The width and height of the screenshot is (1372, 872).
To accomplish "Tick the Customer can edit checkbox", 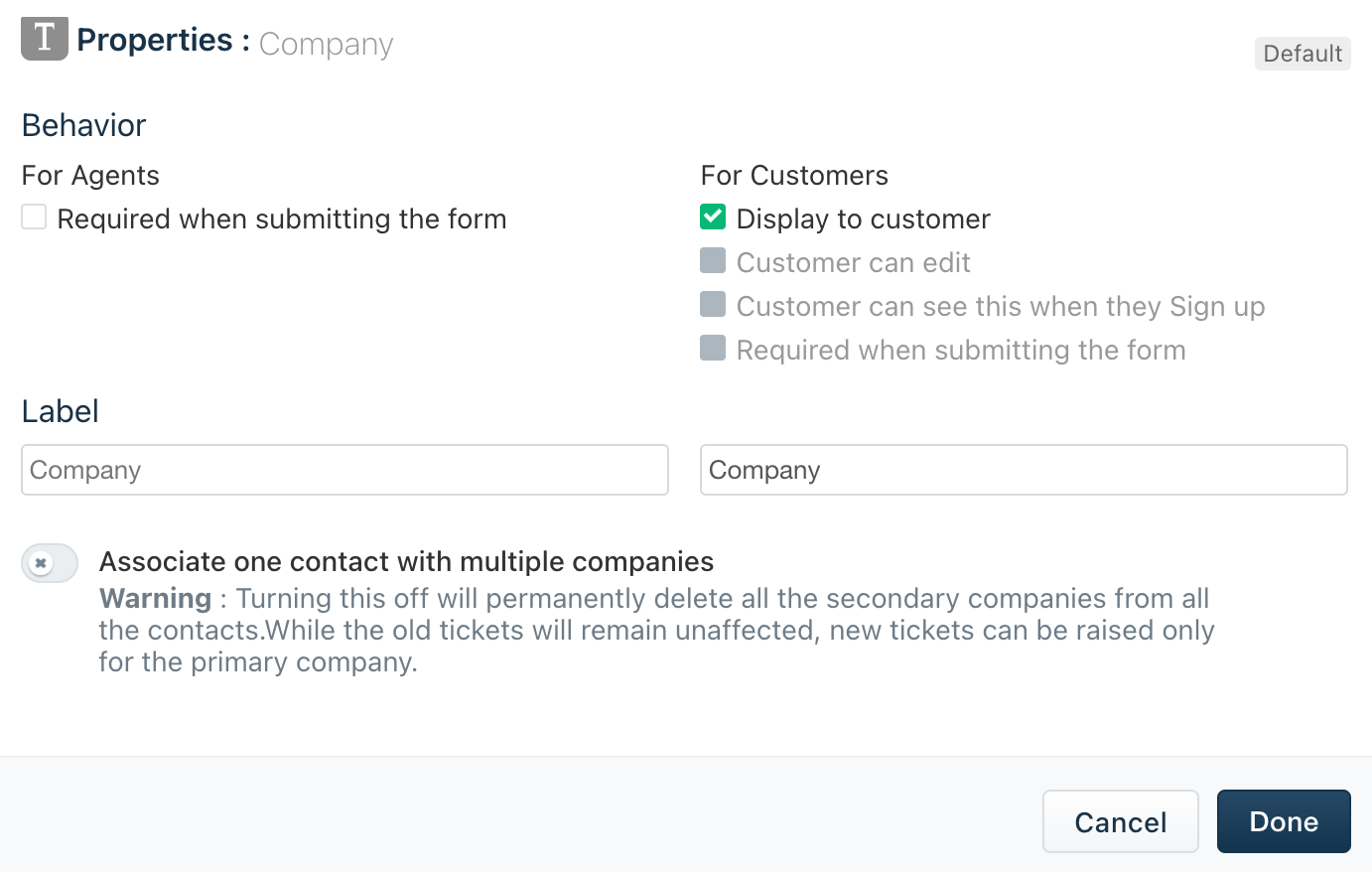I will [x=713, y=261].
